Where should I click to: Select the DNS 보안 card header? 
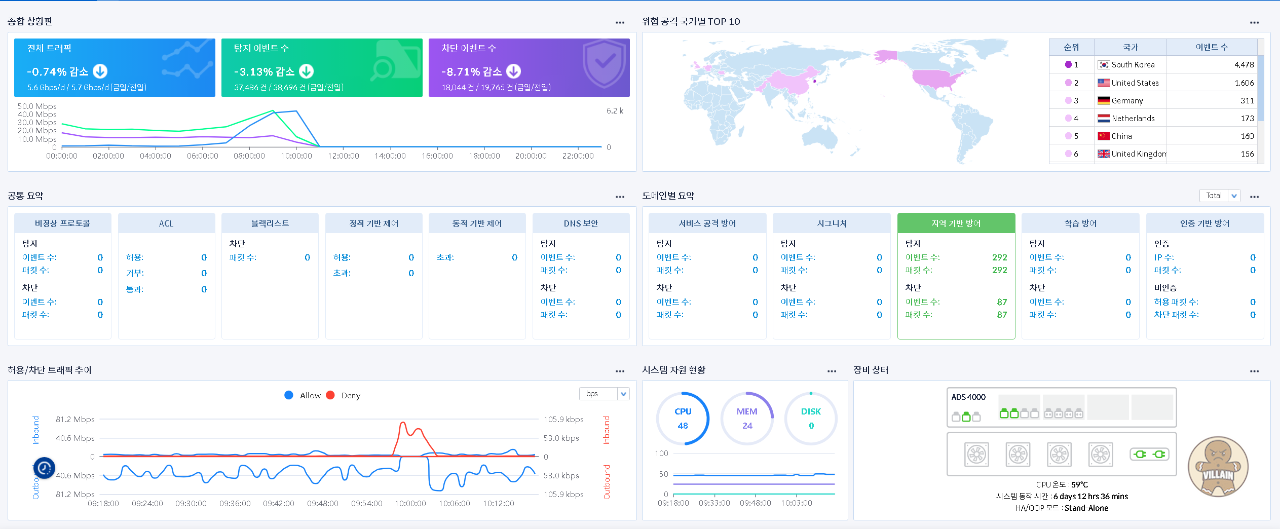(581, 223)
